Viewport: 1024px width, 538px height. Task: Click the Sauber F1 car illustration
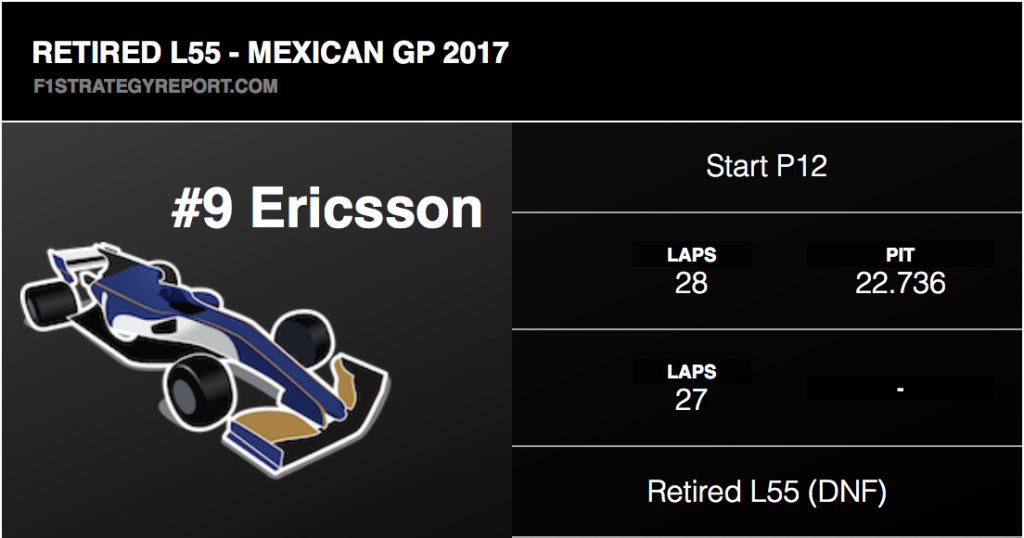[x=204, y=356]
